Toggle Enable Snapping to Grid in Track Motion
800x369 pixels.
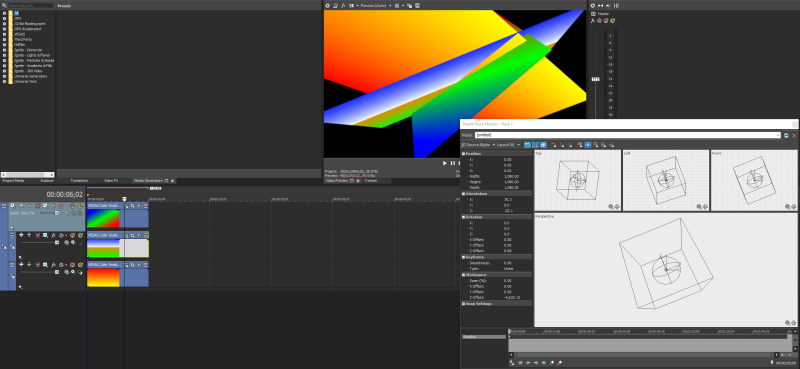[536, 144]
